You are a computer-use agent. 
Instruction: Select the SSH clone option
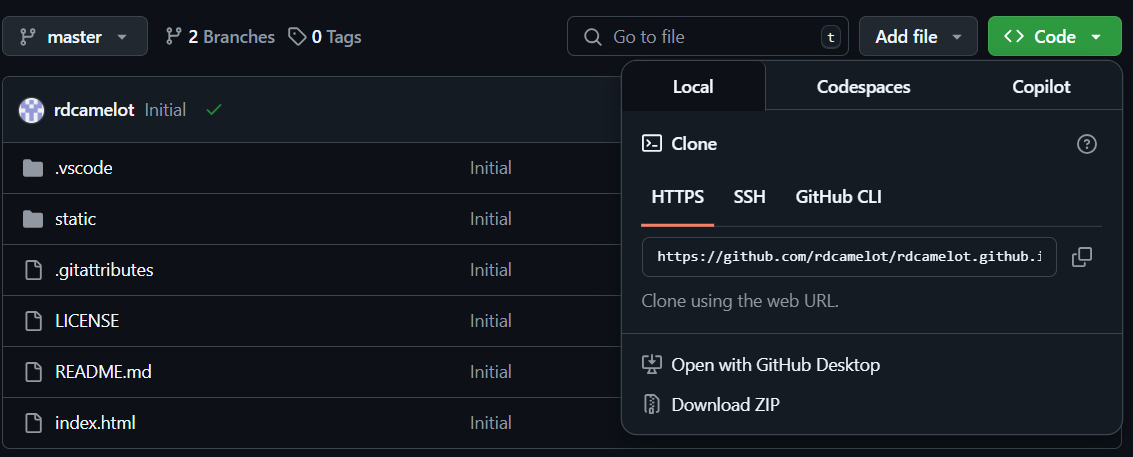(x=749, y=197)
